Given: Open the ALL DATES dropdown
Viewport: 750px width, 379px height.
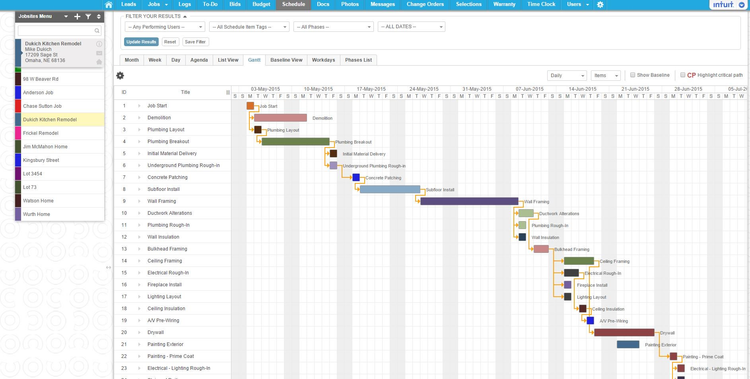Looking at the screenshot, I should [x=411, y=27].
